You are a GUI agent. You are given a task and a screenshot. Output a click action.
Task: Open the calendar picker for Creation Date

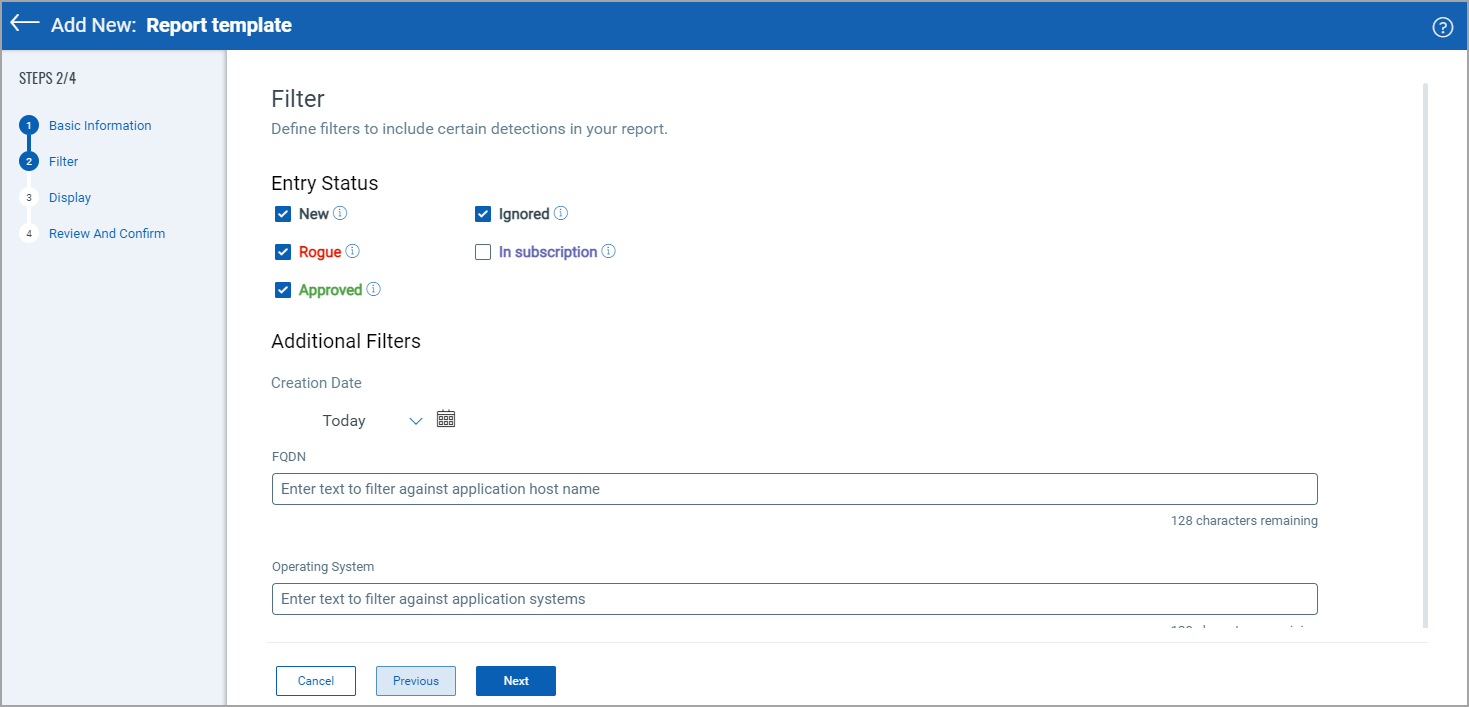(x=445, y=418)
